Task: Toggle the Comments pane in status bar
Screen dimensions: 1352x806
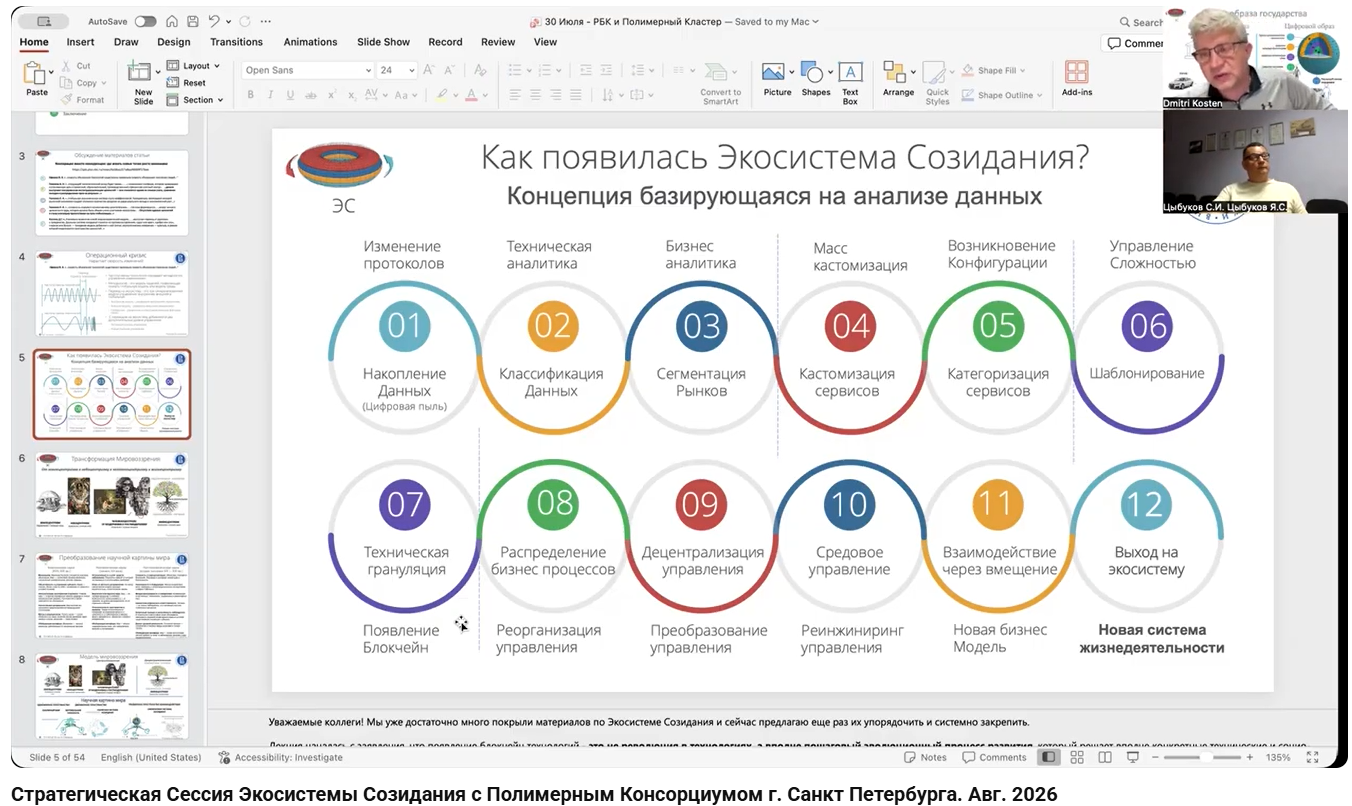Action: coord(994,757)
